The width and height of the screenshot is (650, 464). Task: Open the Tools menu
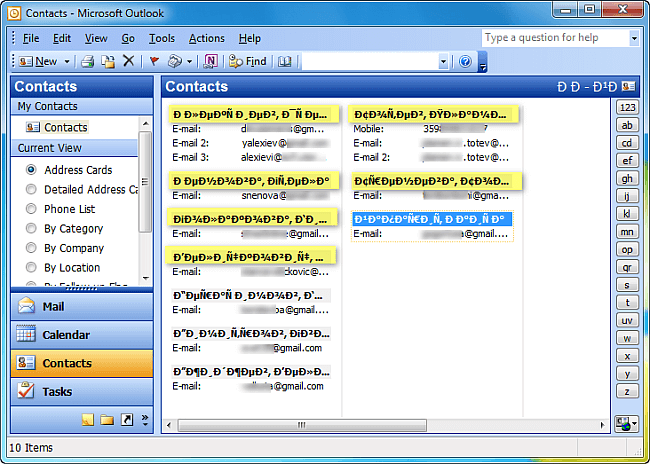click(162, 38)
